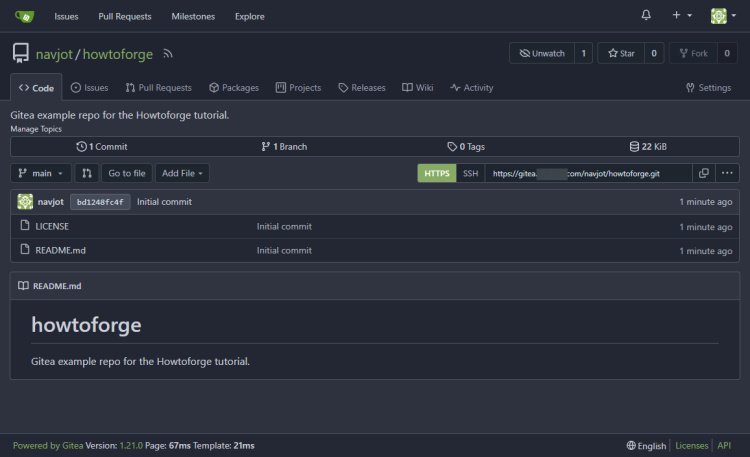Open the Wiki tab
750x457 pixels.
click(x=418, y=88)
